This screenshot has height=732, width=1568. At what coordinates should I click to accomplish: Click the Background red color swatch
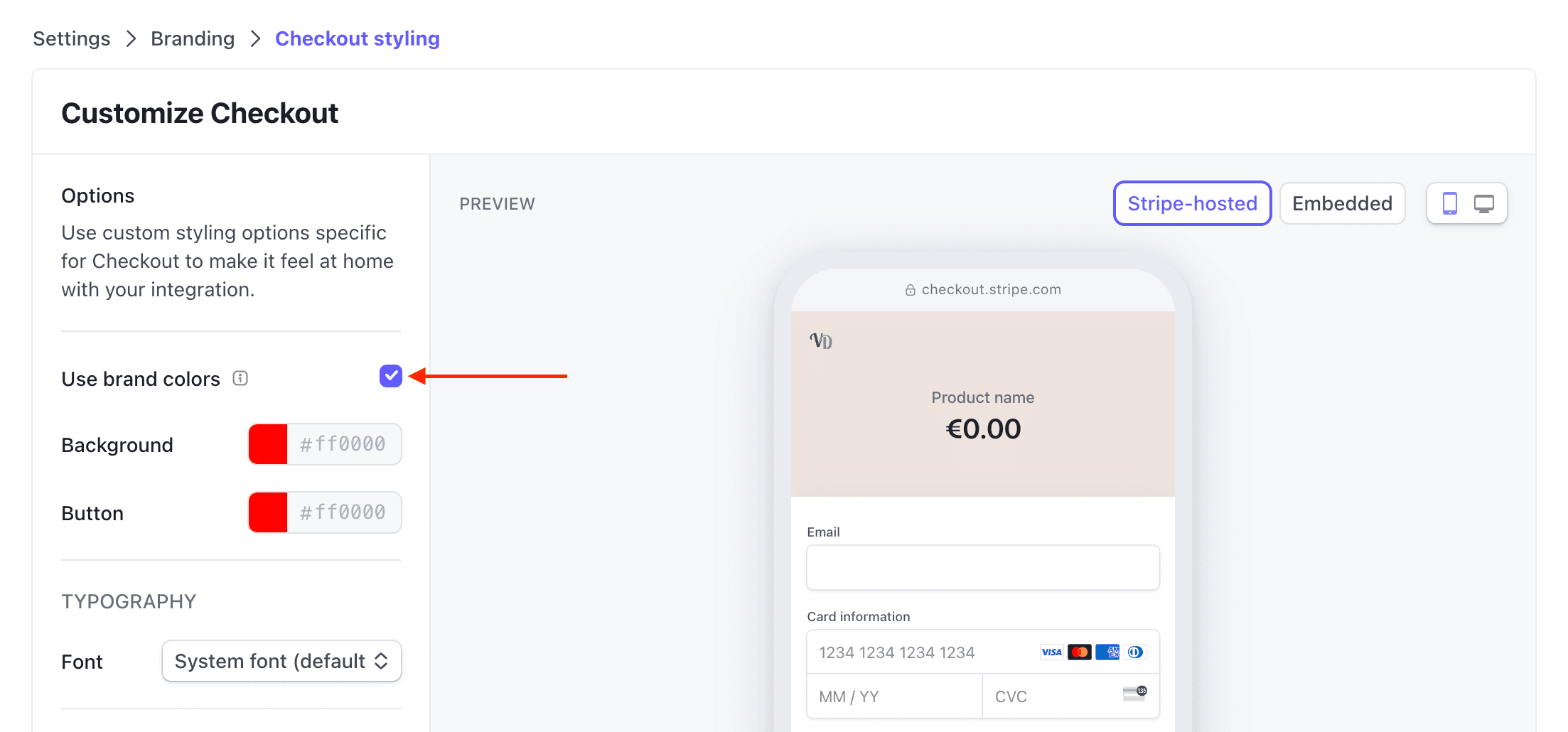click(268, 444)
